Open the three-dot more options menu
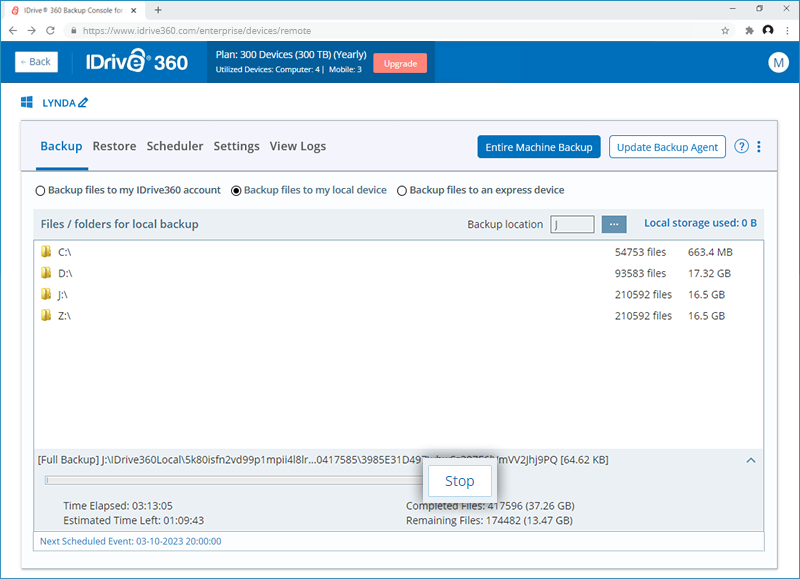The width and height of the screenshot is (800, 579). tap(759, 147)
